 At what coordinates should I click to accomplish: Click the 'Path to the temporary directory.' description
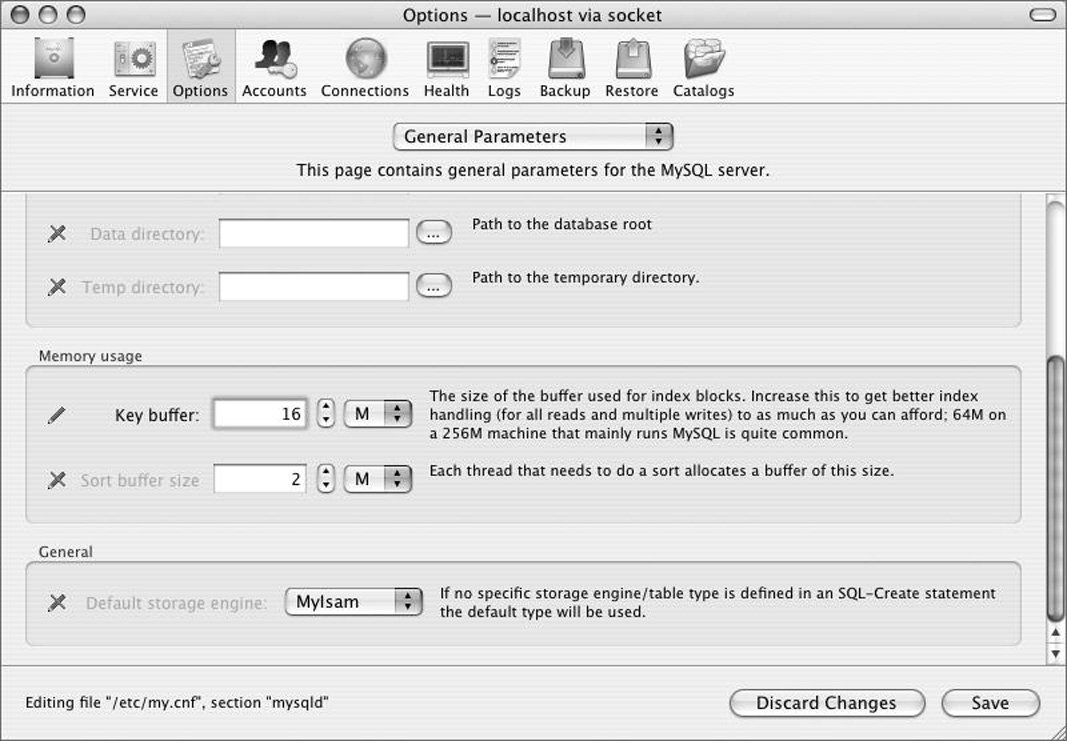pos(586,278)
